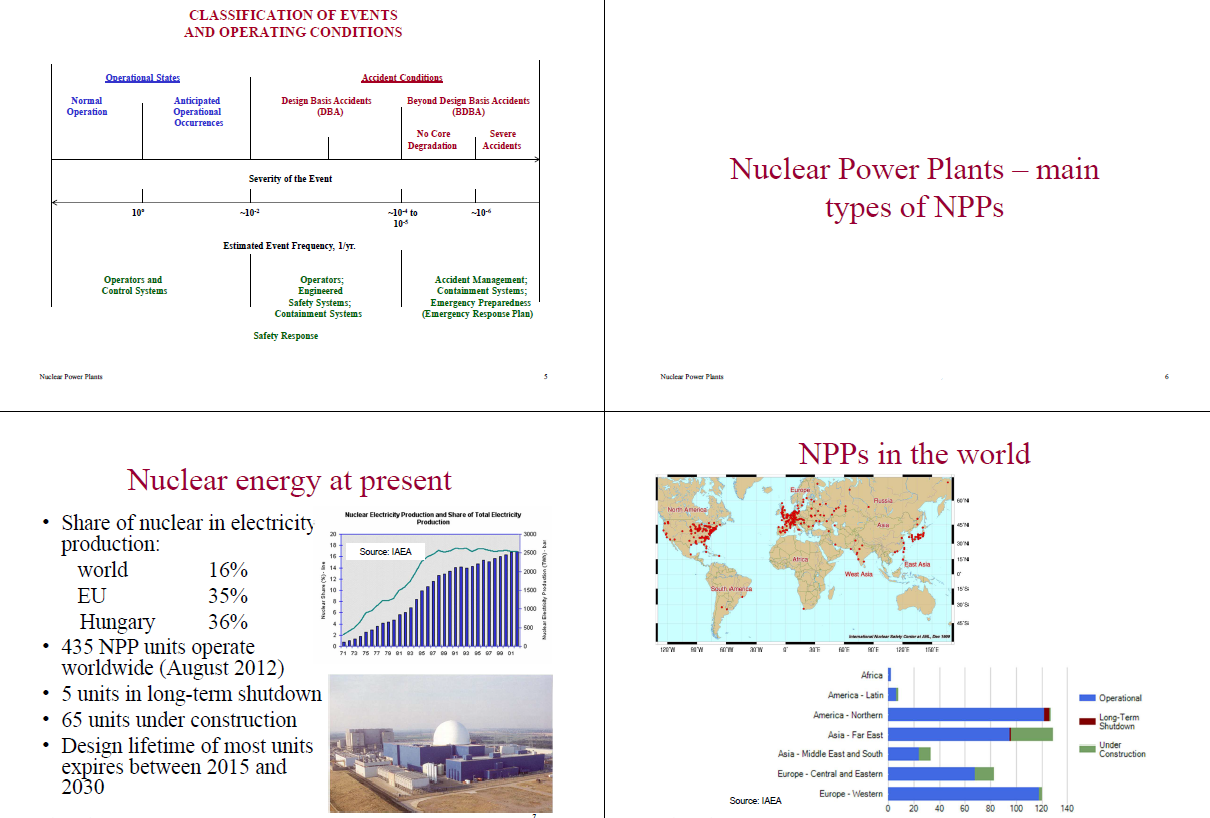This screenshot has width=1210, height=818.
Task: Select the "world 16%" row
Action: [163, 570]
